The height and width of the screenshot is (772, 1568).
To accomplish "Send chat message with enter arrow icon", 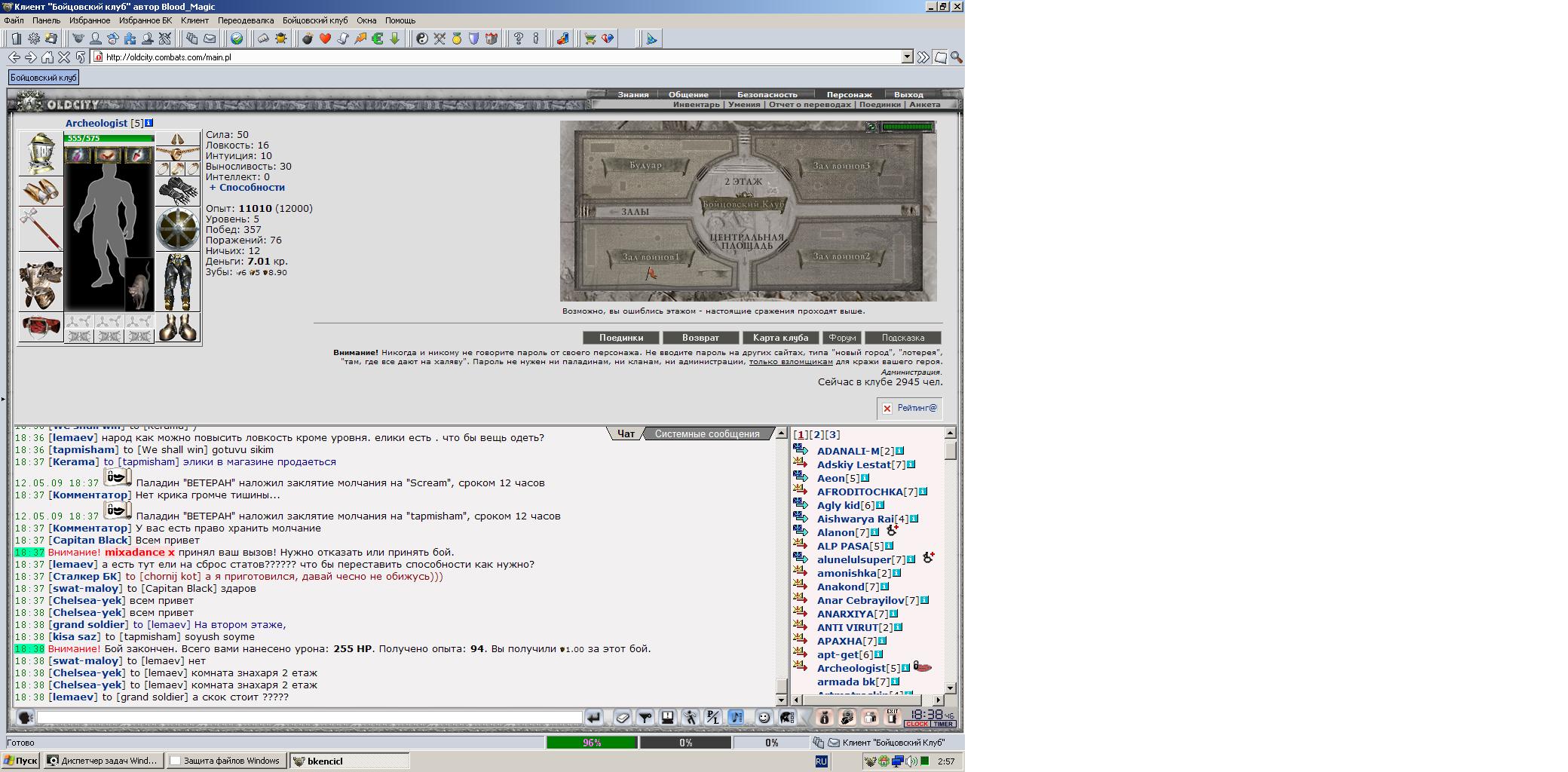I will (593, 718).
